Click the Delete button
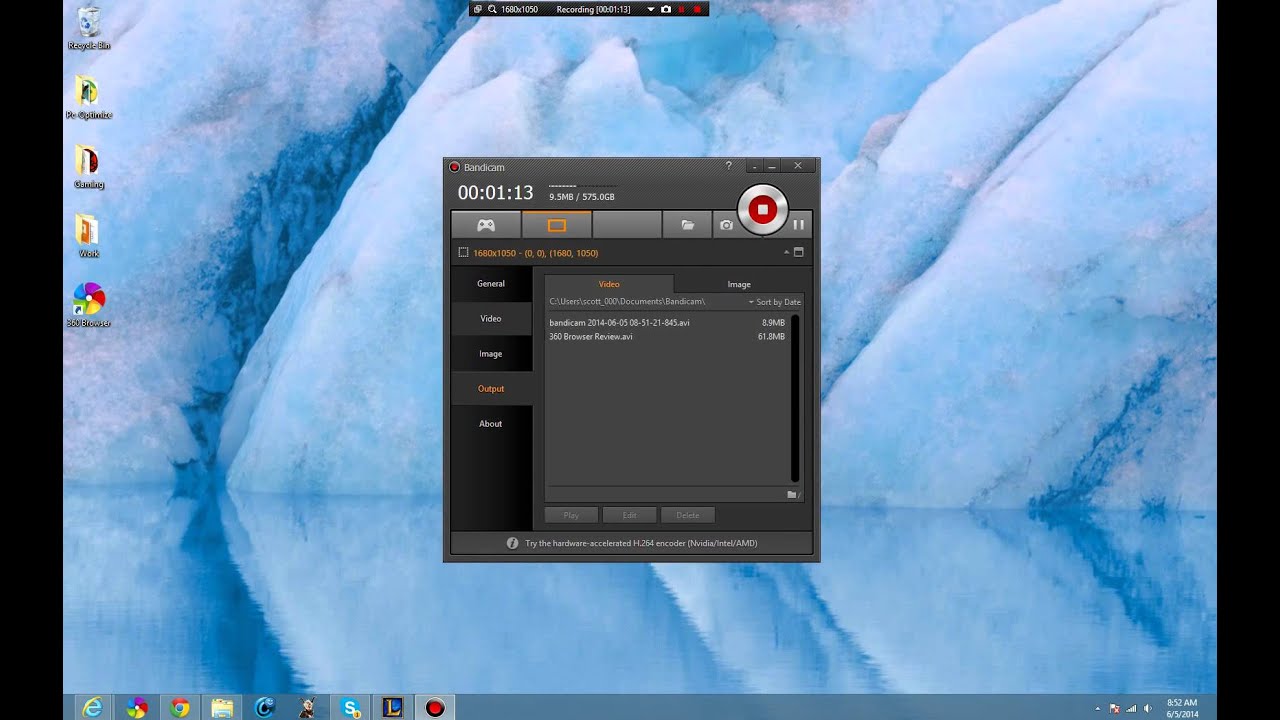The width and height of the screenshot is (1280, 720). [688, 515]
